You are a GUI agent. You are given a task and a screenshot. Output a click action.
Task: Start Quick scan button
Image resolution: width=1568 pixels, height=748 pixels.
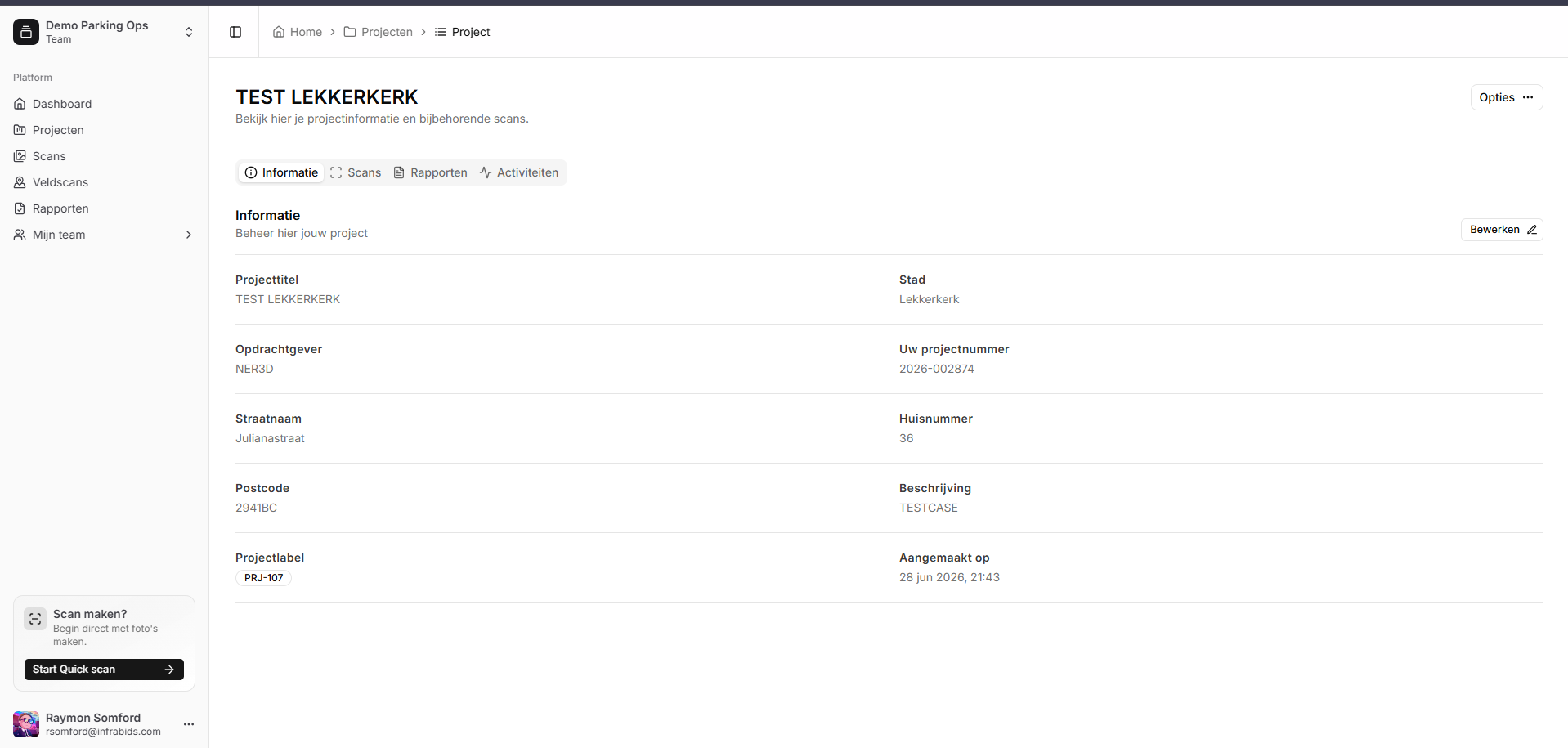point(104,670)
